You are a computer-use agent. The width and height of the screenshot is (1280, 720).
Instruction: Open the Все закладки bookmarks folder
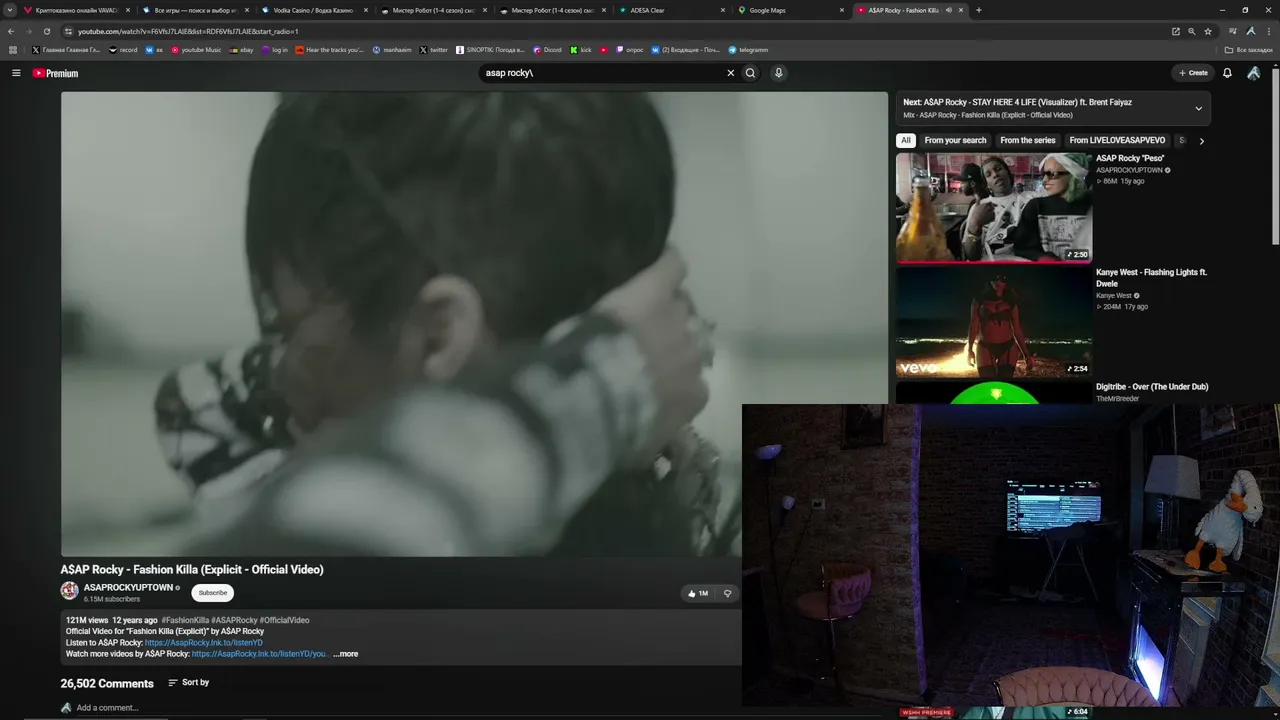[1249, 50]
